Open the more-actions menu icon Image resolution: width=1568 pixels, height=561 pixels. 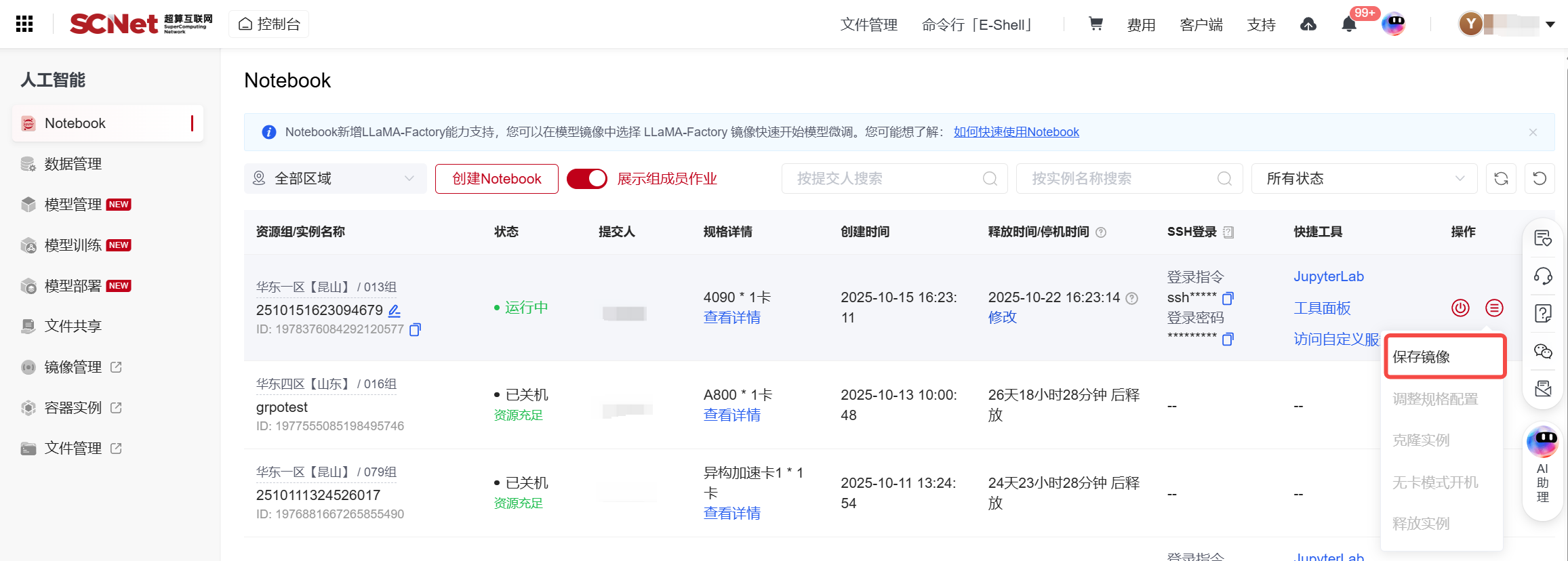(x=1494, y=308)
